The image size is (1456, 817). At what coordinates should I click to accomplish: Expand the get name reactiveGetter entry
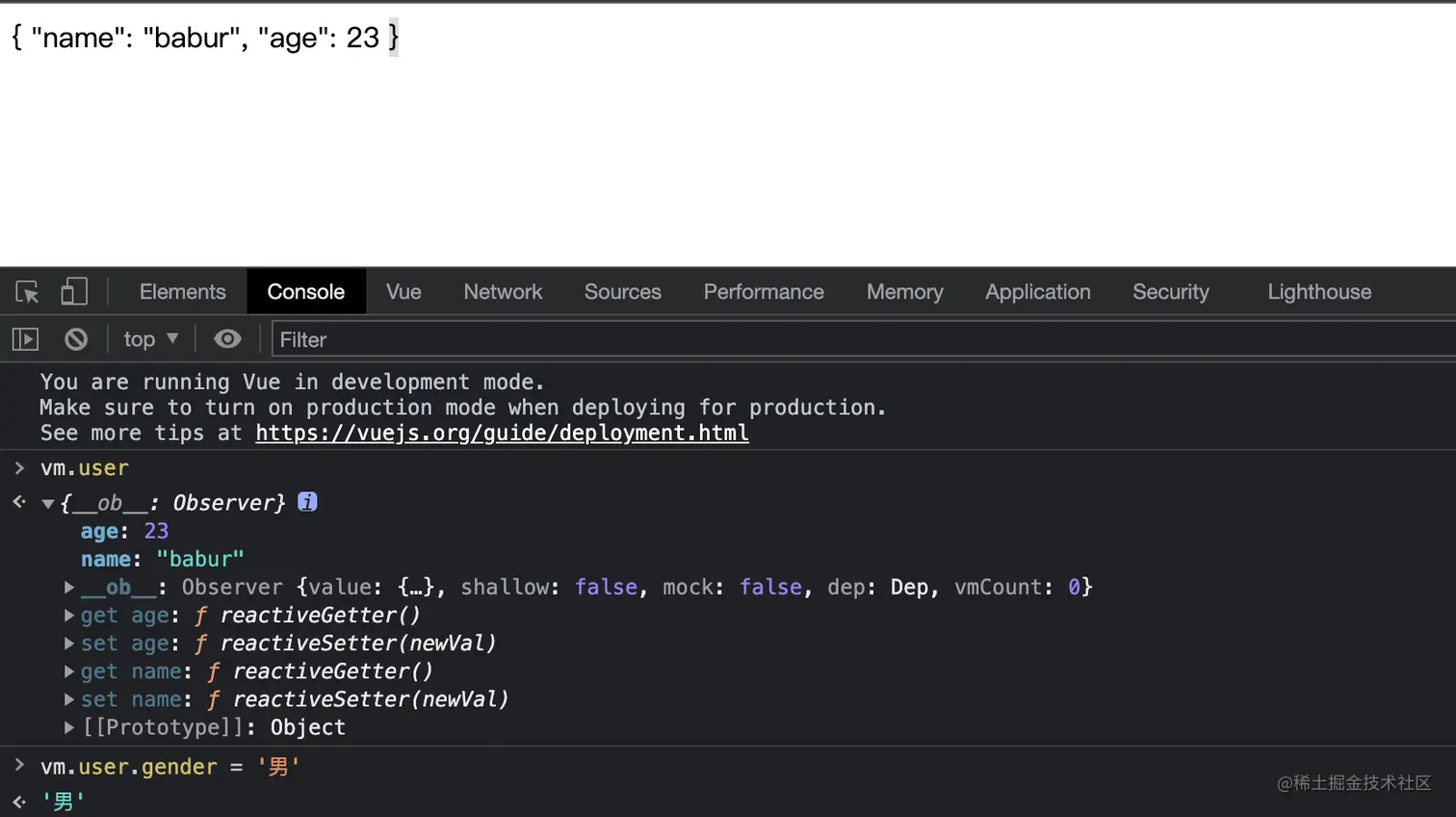click(x=69, y=671)
